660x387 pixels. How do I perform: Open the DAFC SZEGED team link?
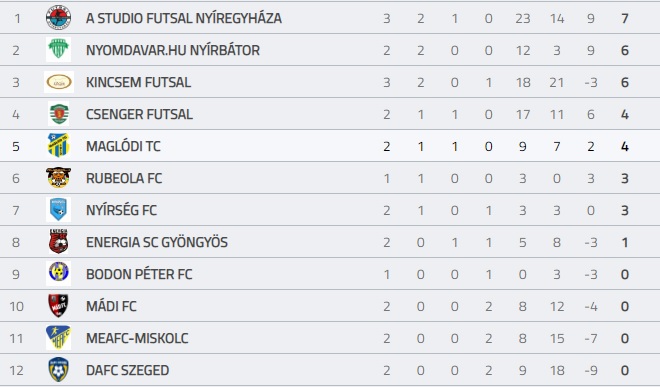click(128, 371)
